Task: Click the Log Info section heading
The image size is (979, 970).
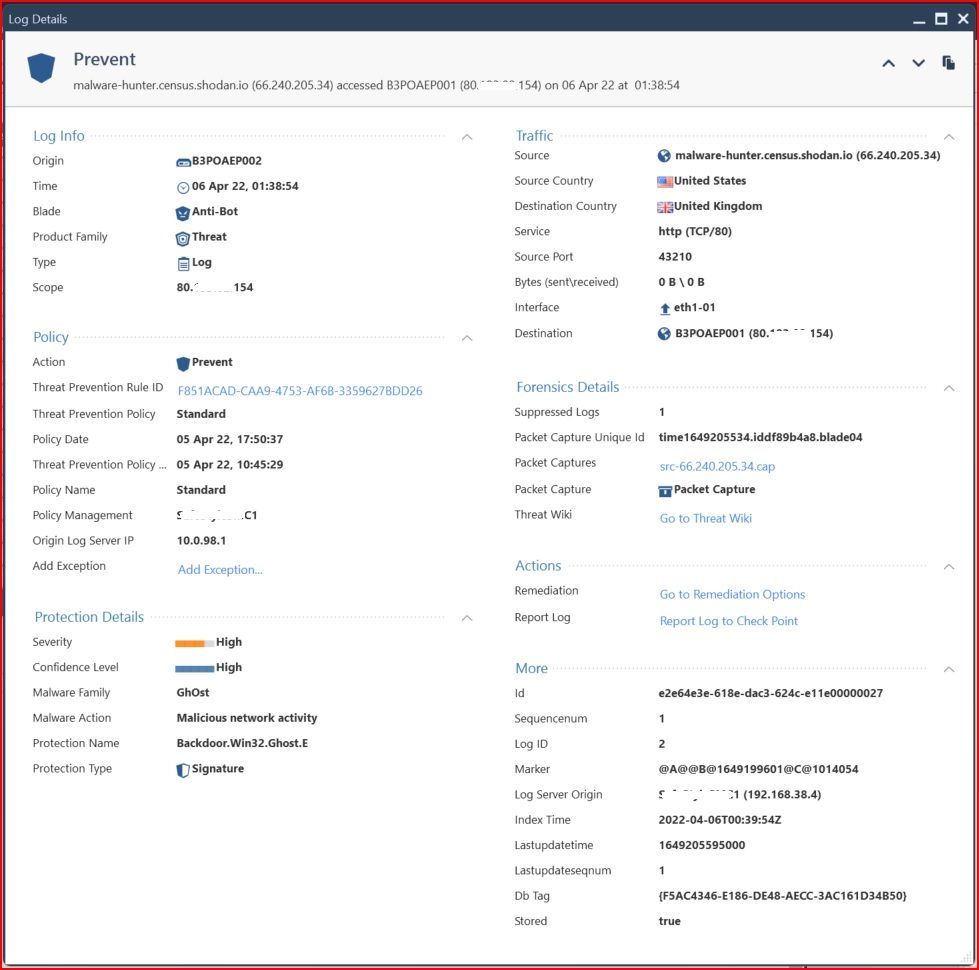Action: click(x=59, y=136)
